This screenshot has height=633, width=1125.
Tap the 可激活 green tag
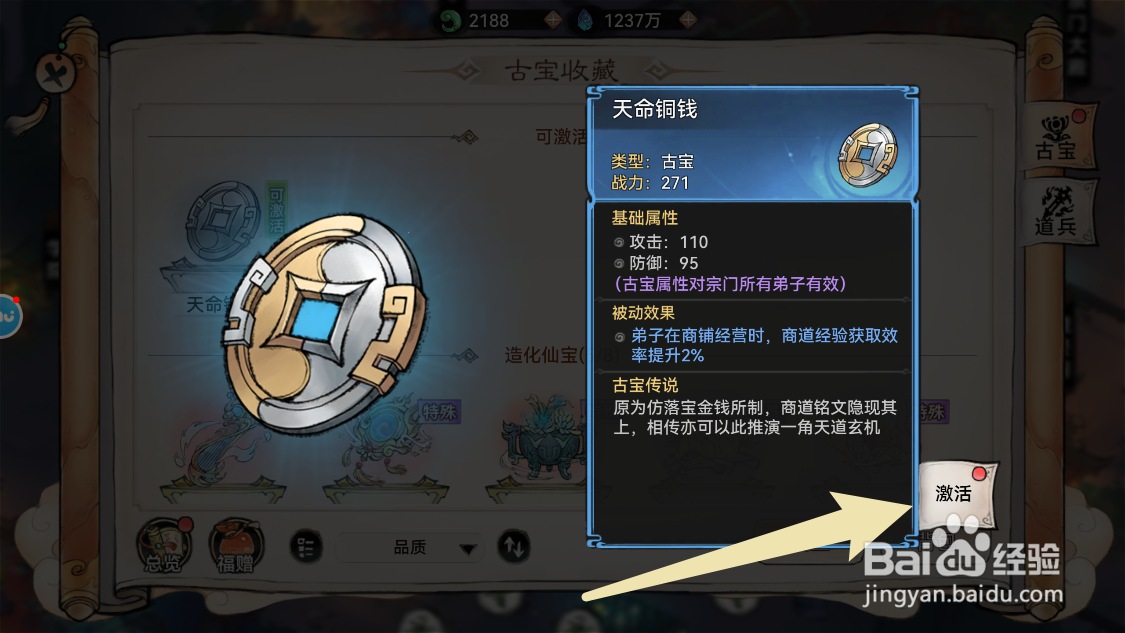[x=276, y=210]
